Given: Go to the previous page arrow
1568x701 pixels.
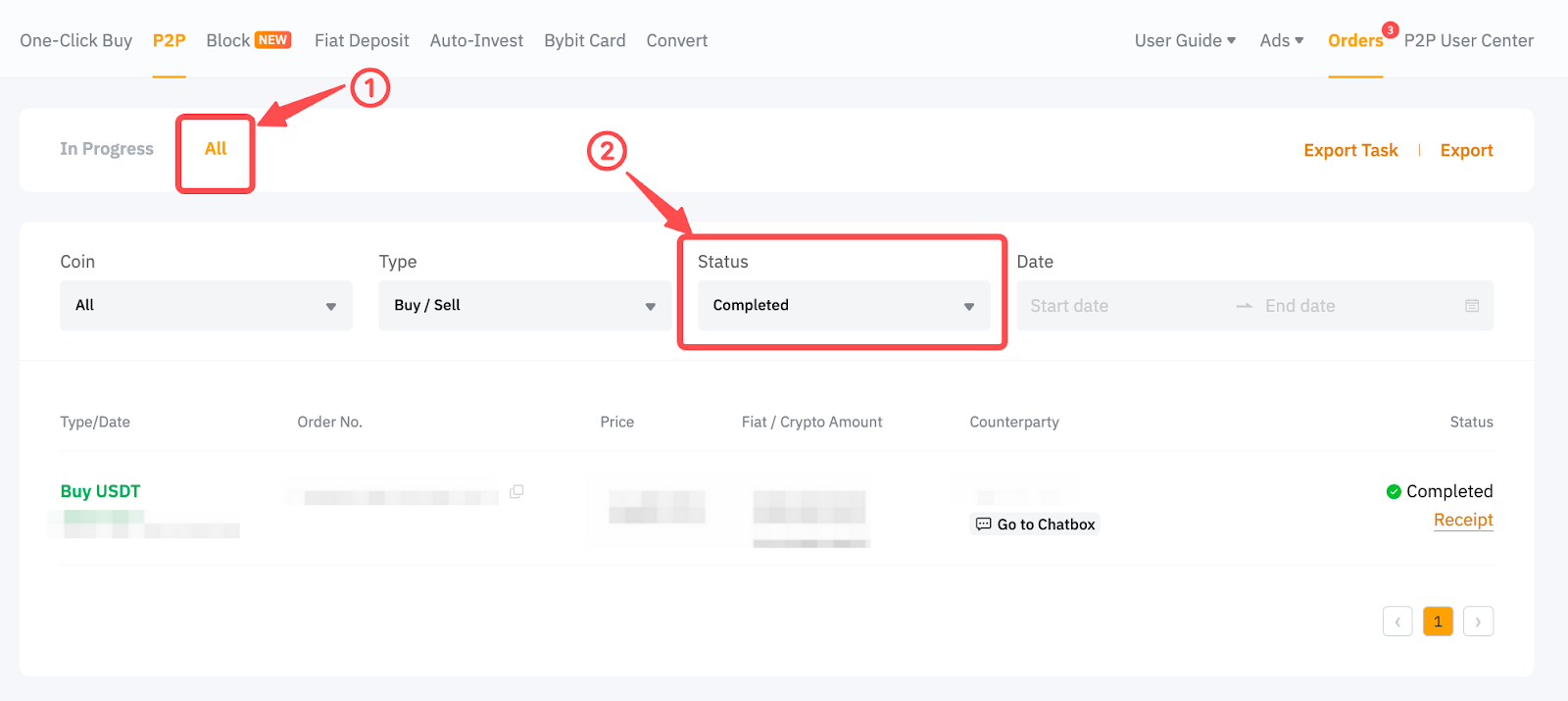Looking at the screenshot, I should [1397, 622].
